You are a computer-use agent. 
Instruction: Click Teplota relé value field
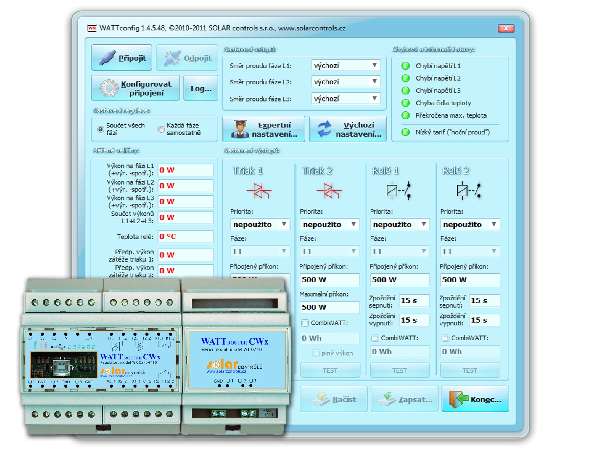185,236
